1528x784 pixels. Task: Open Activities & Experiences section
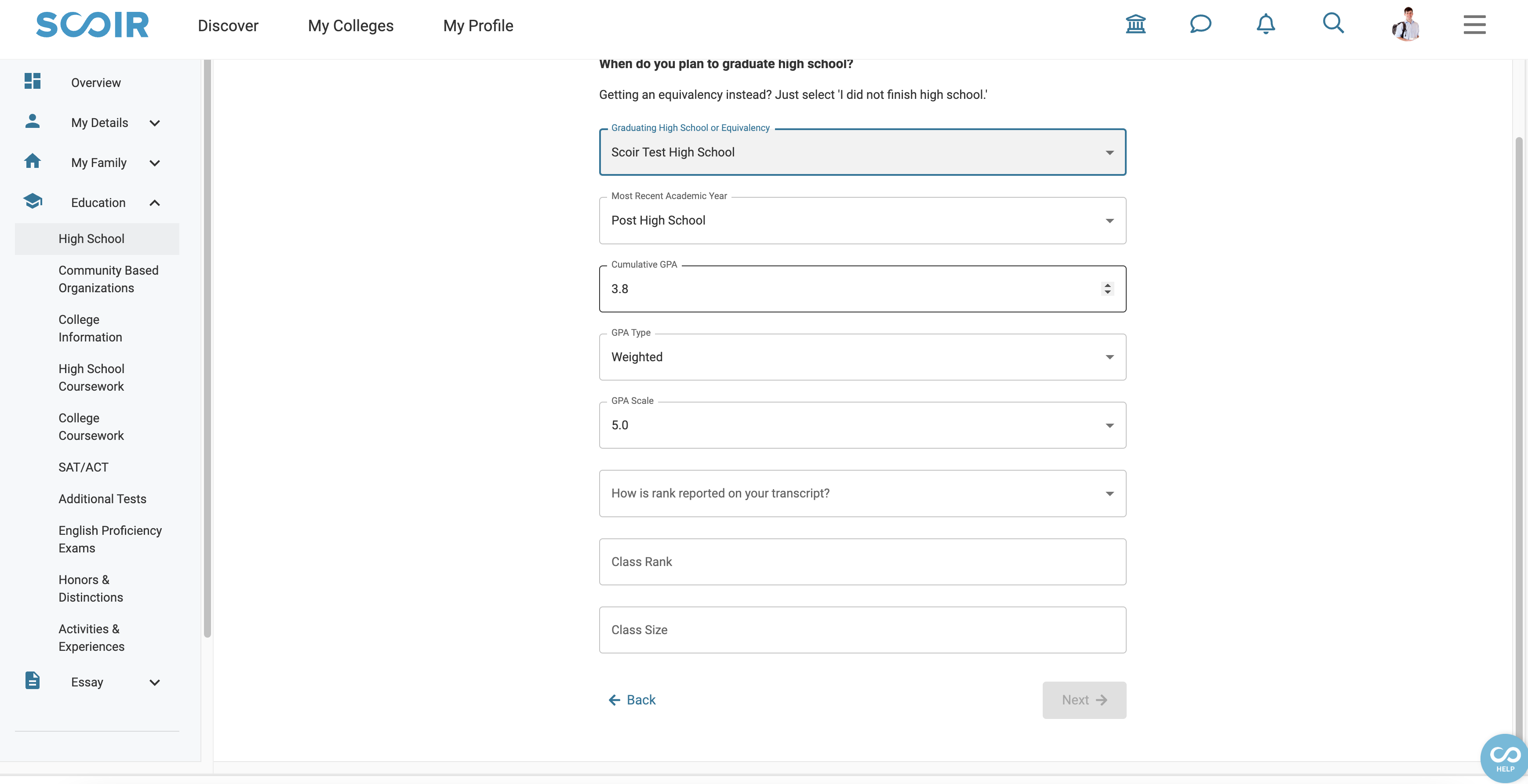point(91,638)
